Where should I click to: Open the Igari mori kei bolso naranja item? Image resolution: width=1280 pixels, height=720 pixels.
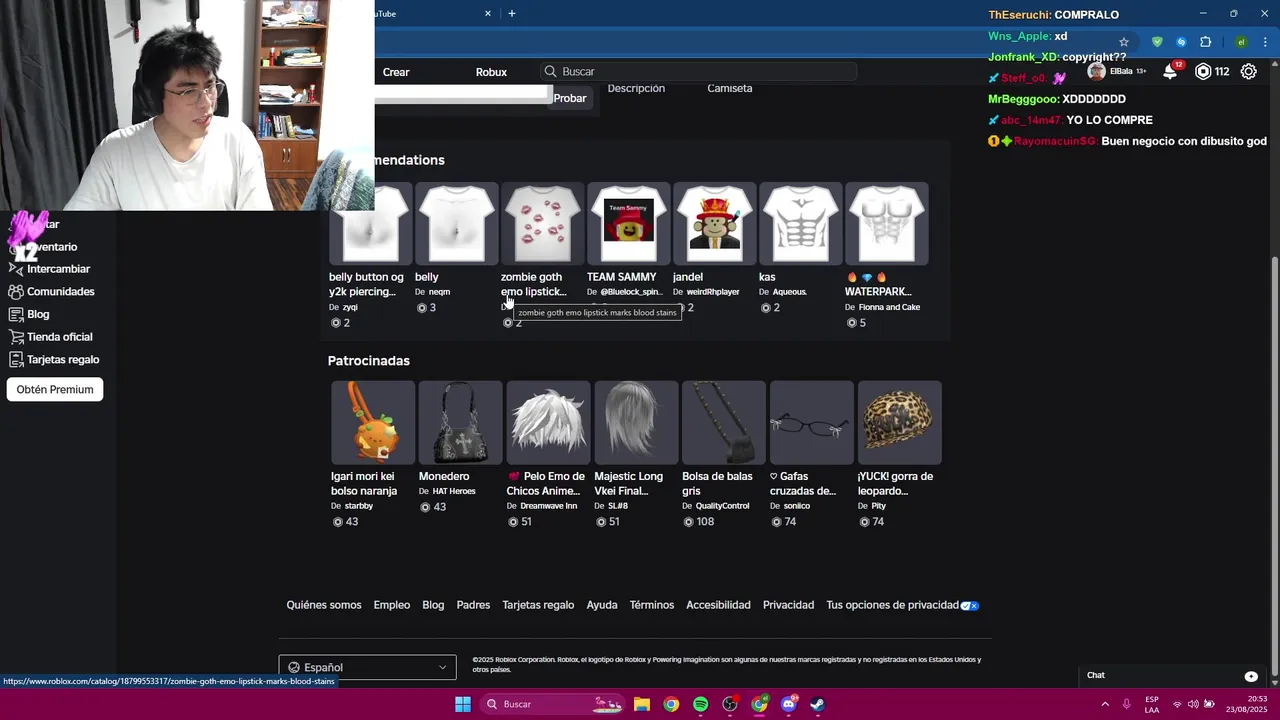coord(372,422)
